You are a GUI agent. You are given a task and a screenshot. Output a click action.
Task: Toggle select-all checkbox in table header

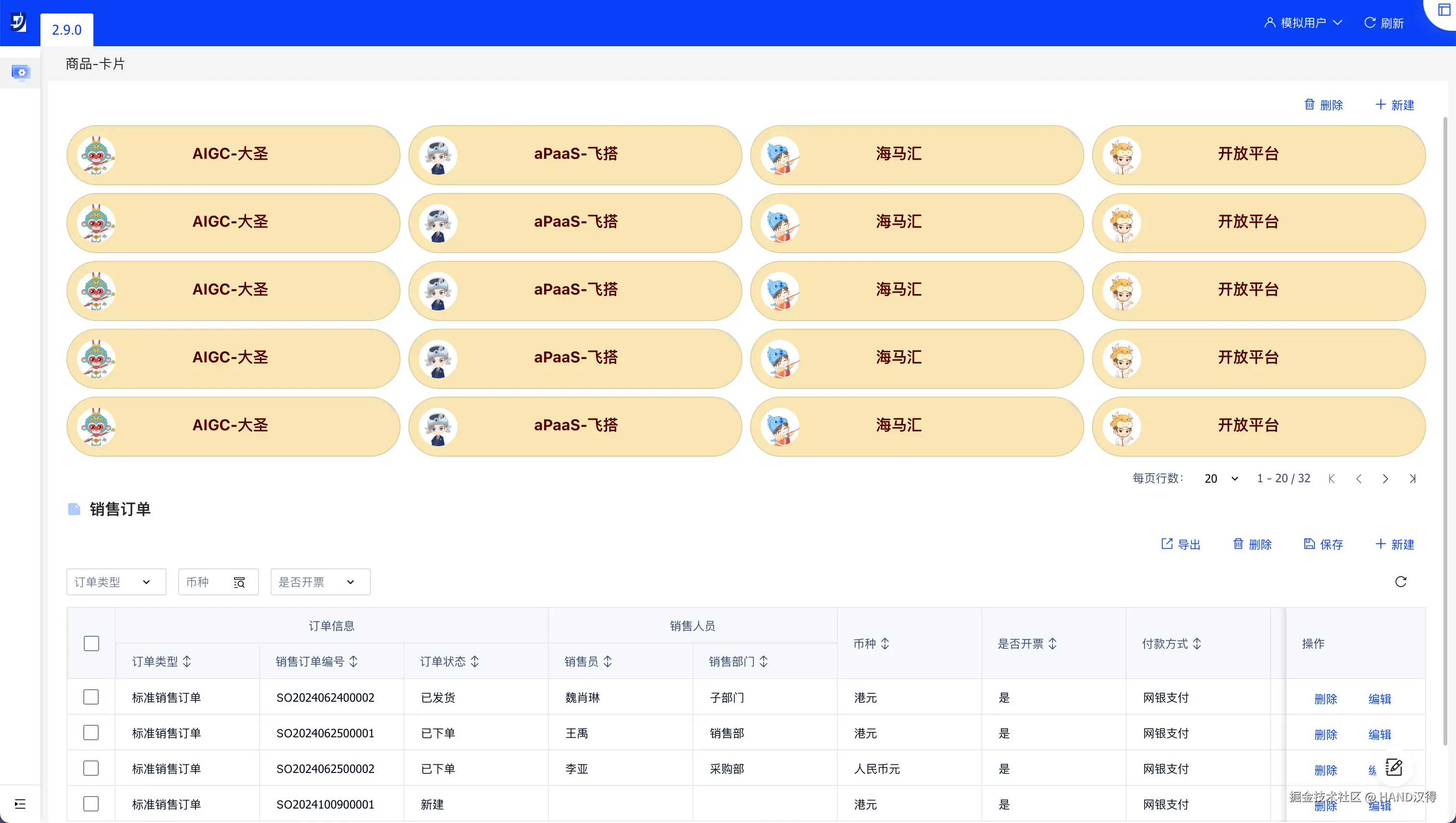pyautogui.click(x=91, y=643)
